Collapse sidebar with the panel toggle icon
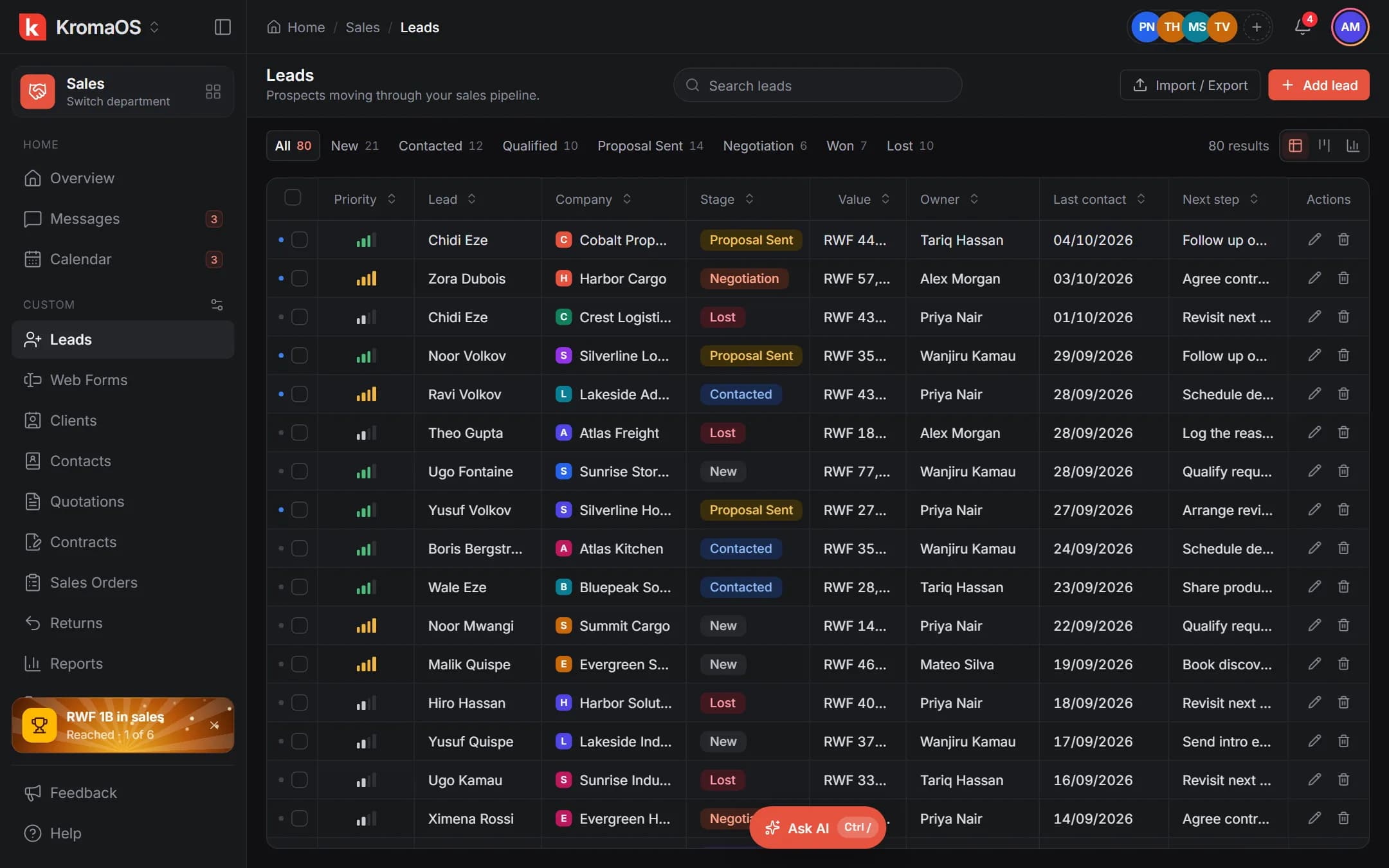 (222, 27)
